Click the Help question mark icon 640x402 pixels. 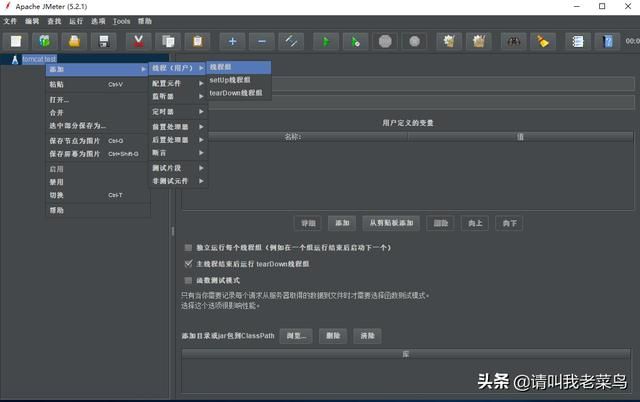607,41
